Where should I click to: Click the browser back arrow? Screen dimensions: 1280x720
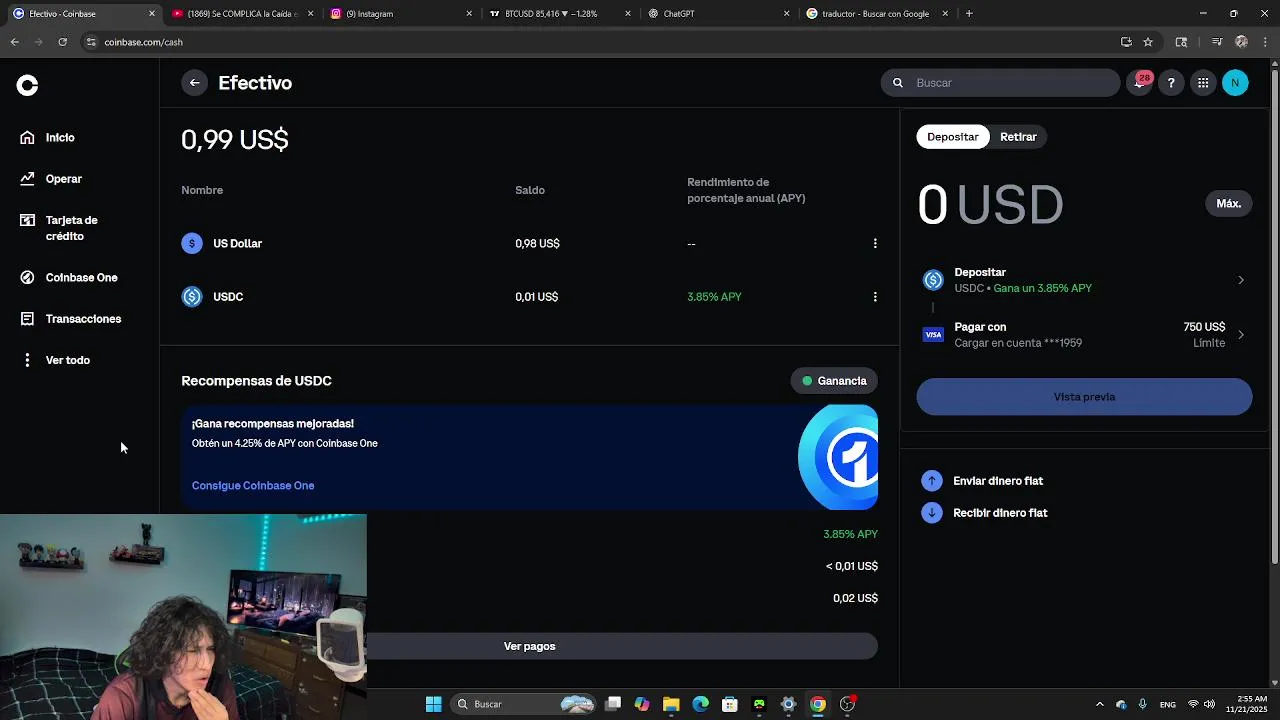point(14,42)
